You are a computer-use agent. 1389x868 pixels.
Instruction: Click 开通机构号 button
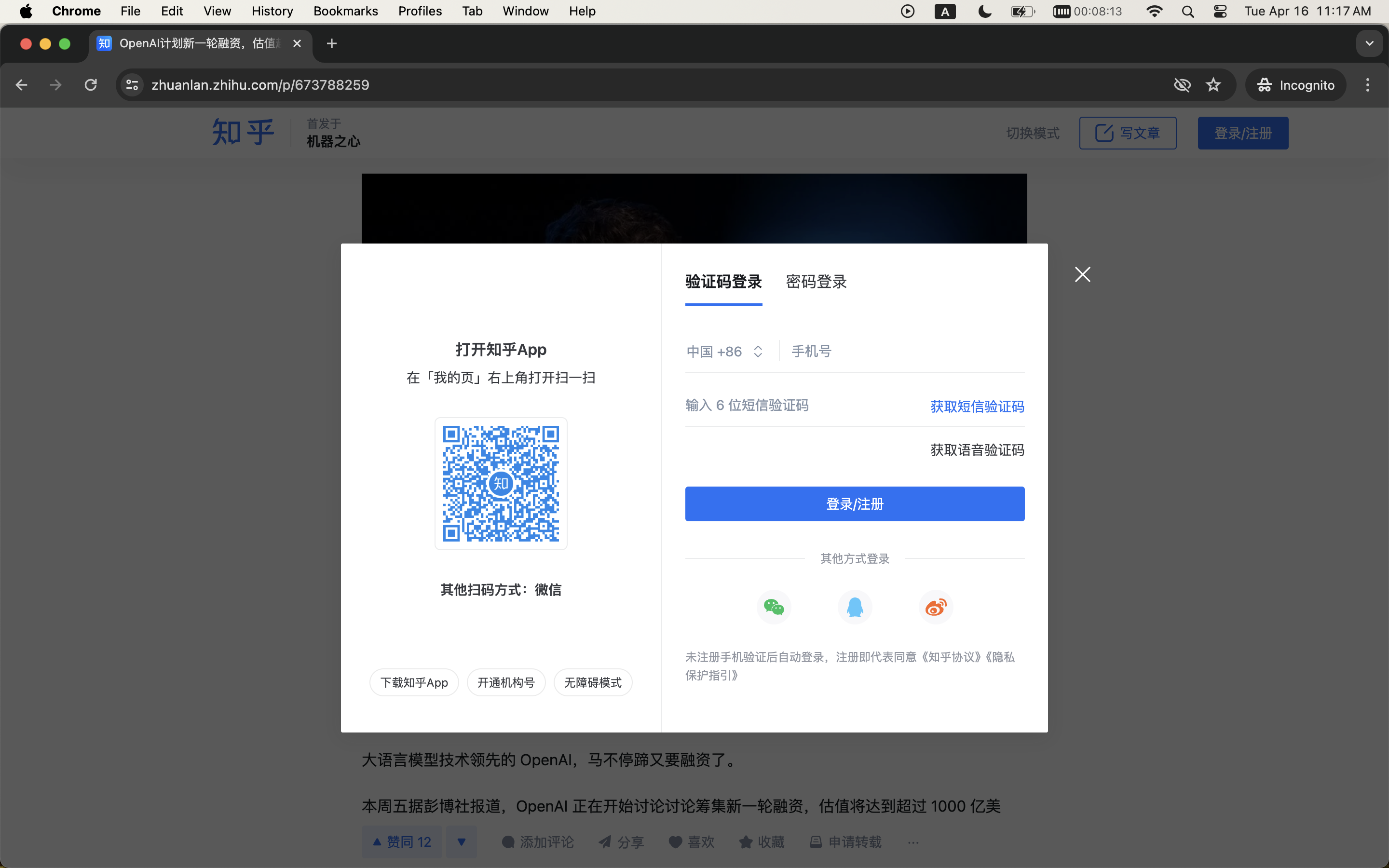click(505, 682)
